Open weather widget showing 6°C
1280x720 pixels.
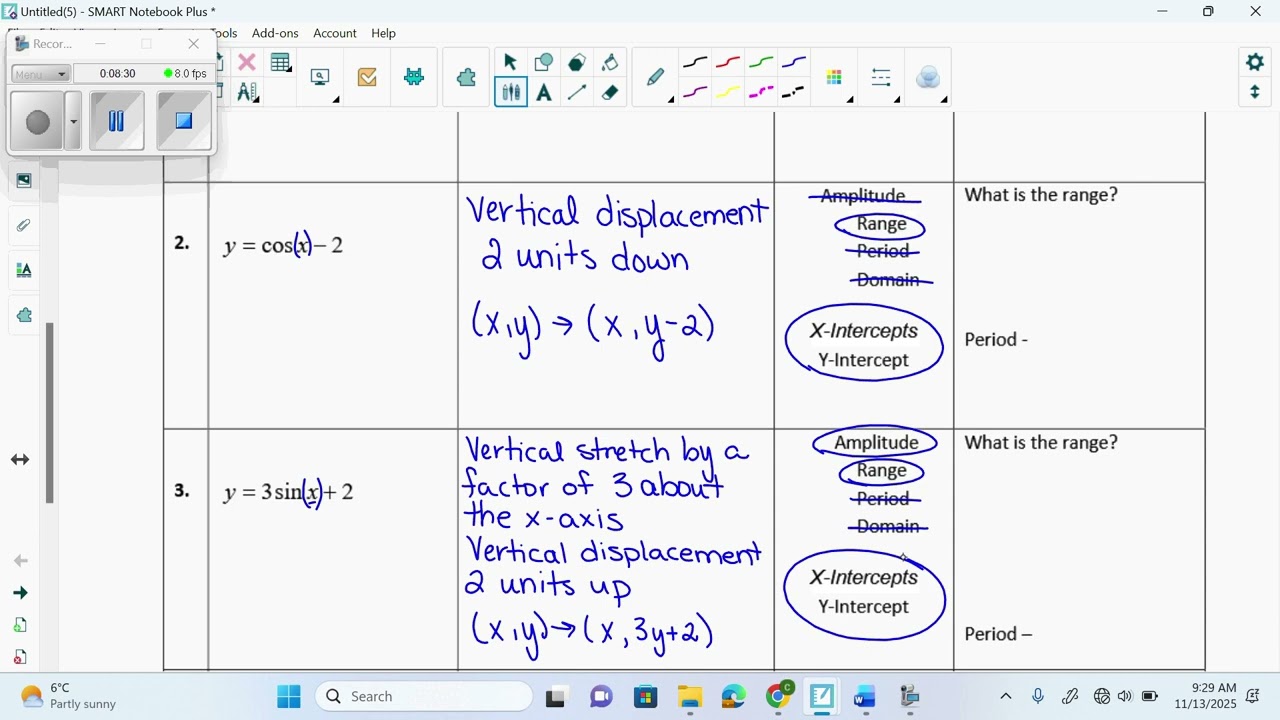[x=70, y=696]
